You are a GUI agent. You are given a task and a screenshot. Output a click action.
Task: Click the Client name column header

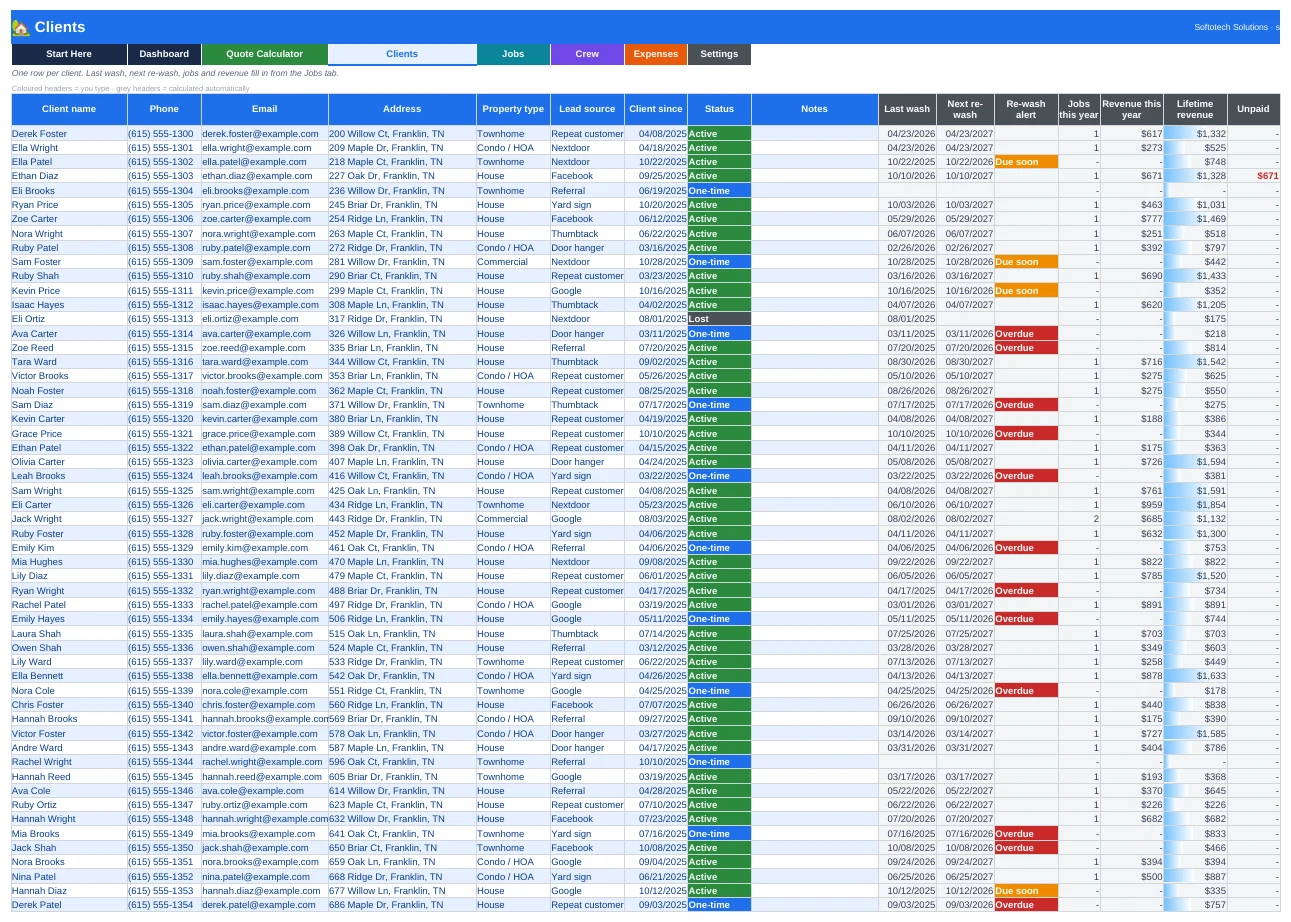pyautogui.click(x=69, y=109)
